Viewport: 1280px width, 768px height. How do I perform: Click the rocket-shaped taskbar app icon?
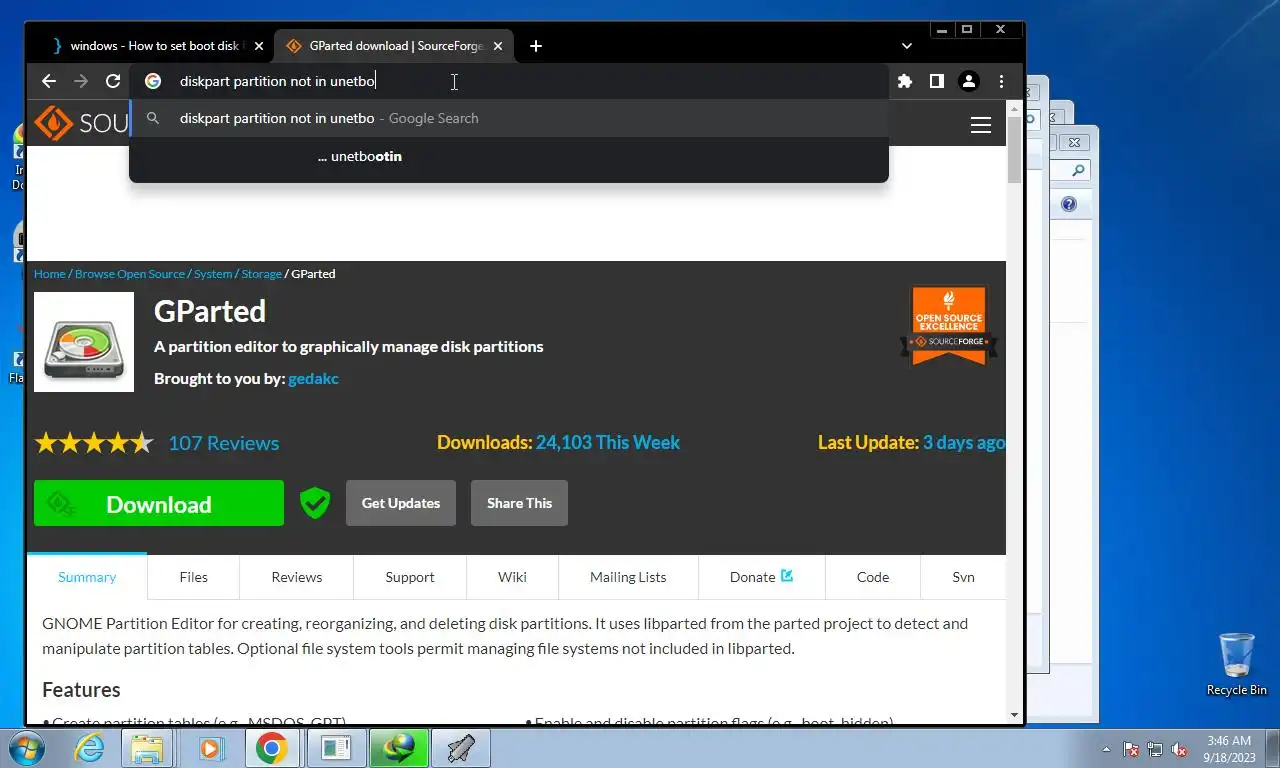[x=461, y=748]
